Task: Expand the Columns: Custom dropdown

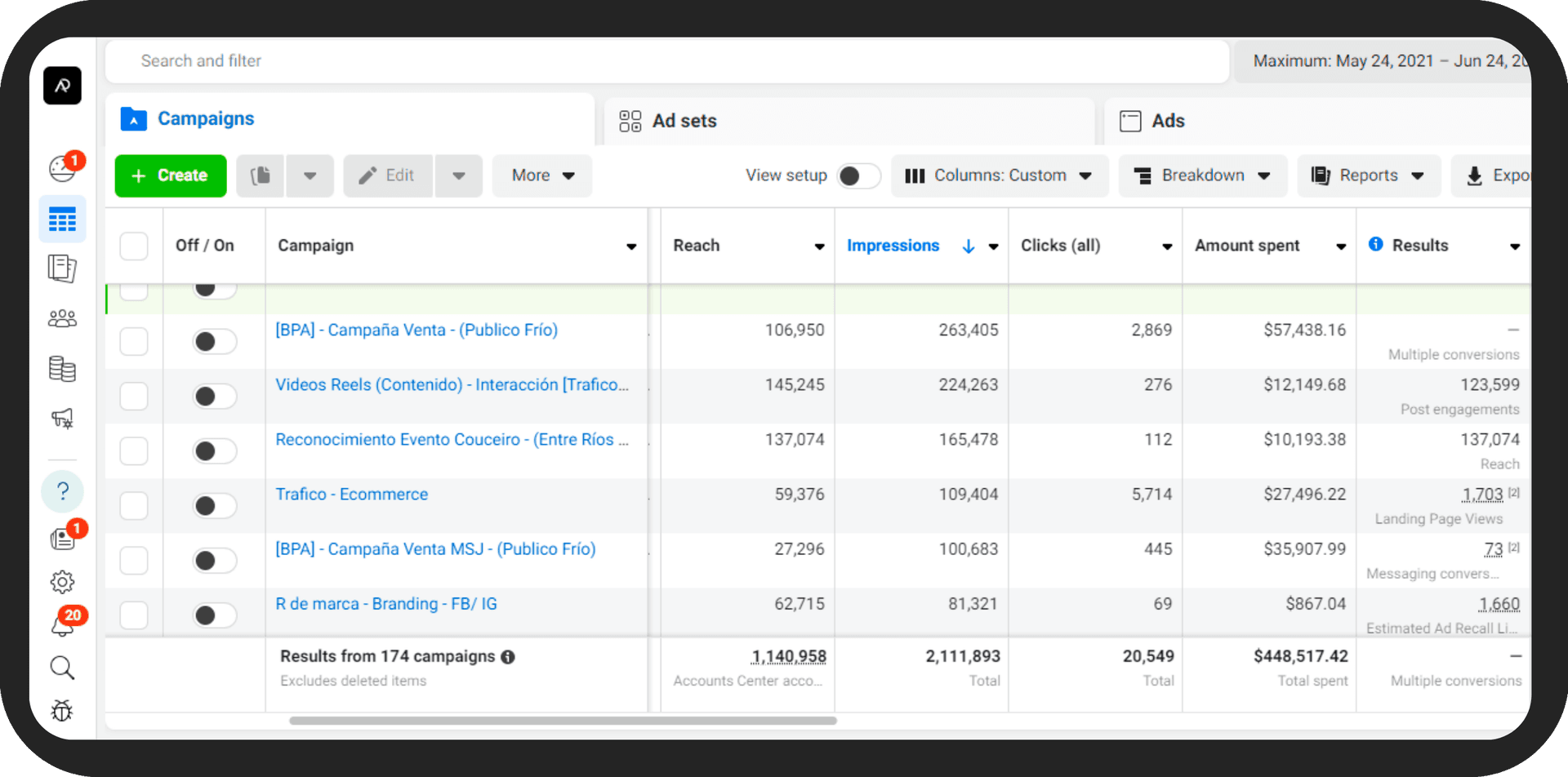Action: [x=999, y=175]
